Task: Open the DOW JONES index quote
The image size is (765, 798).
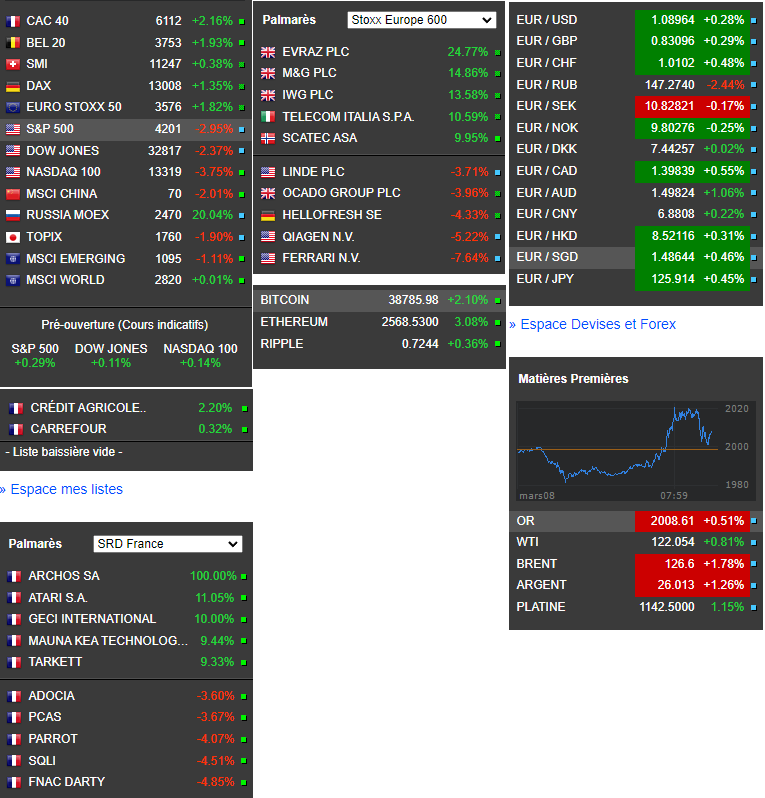Action: (x=126, y=151)
